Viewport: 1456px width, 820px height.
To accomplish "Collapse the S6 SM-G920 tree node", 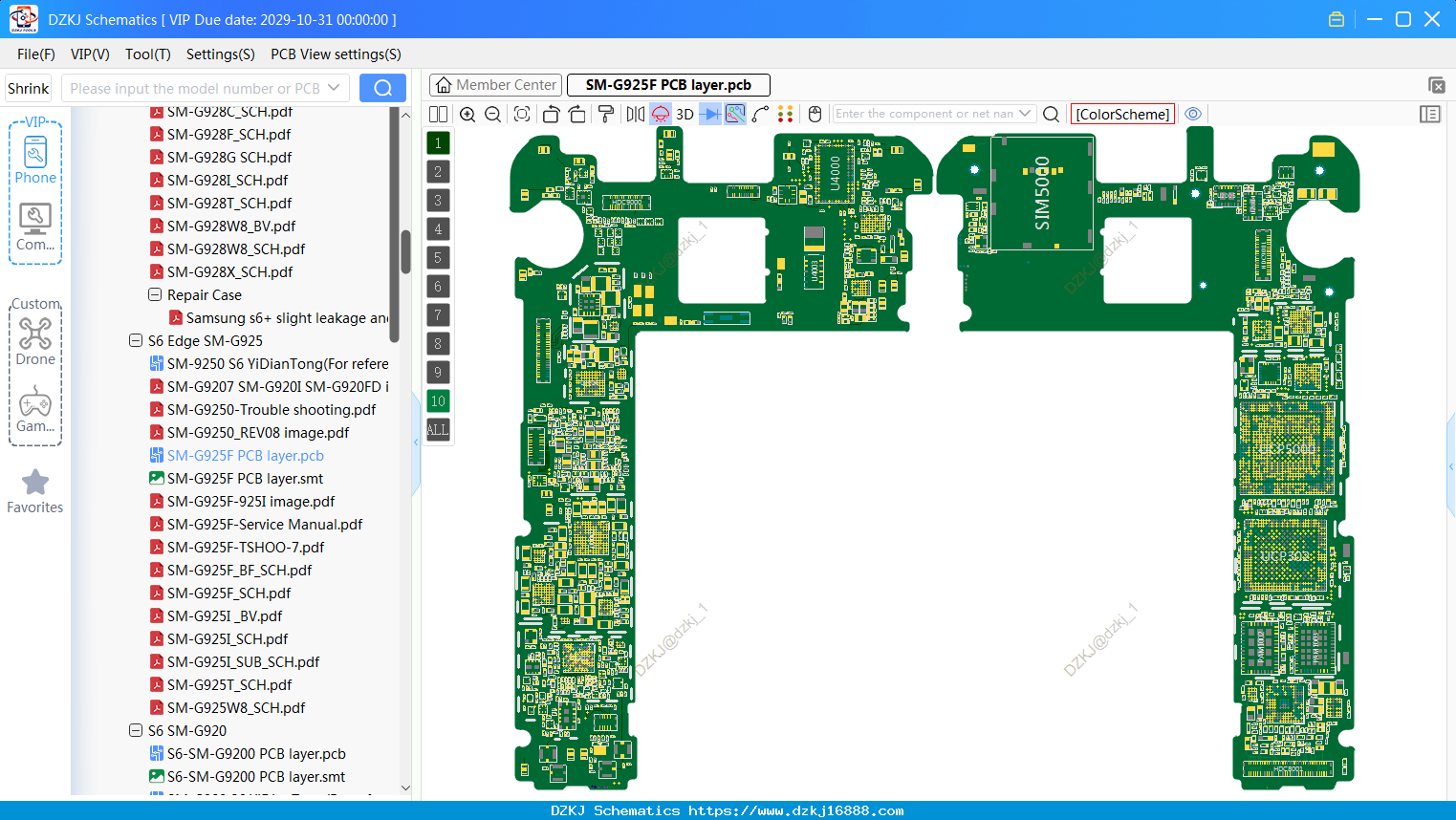I will [x=136, y=731].
